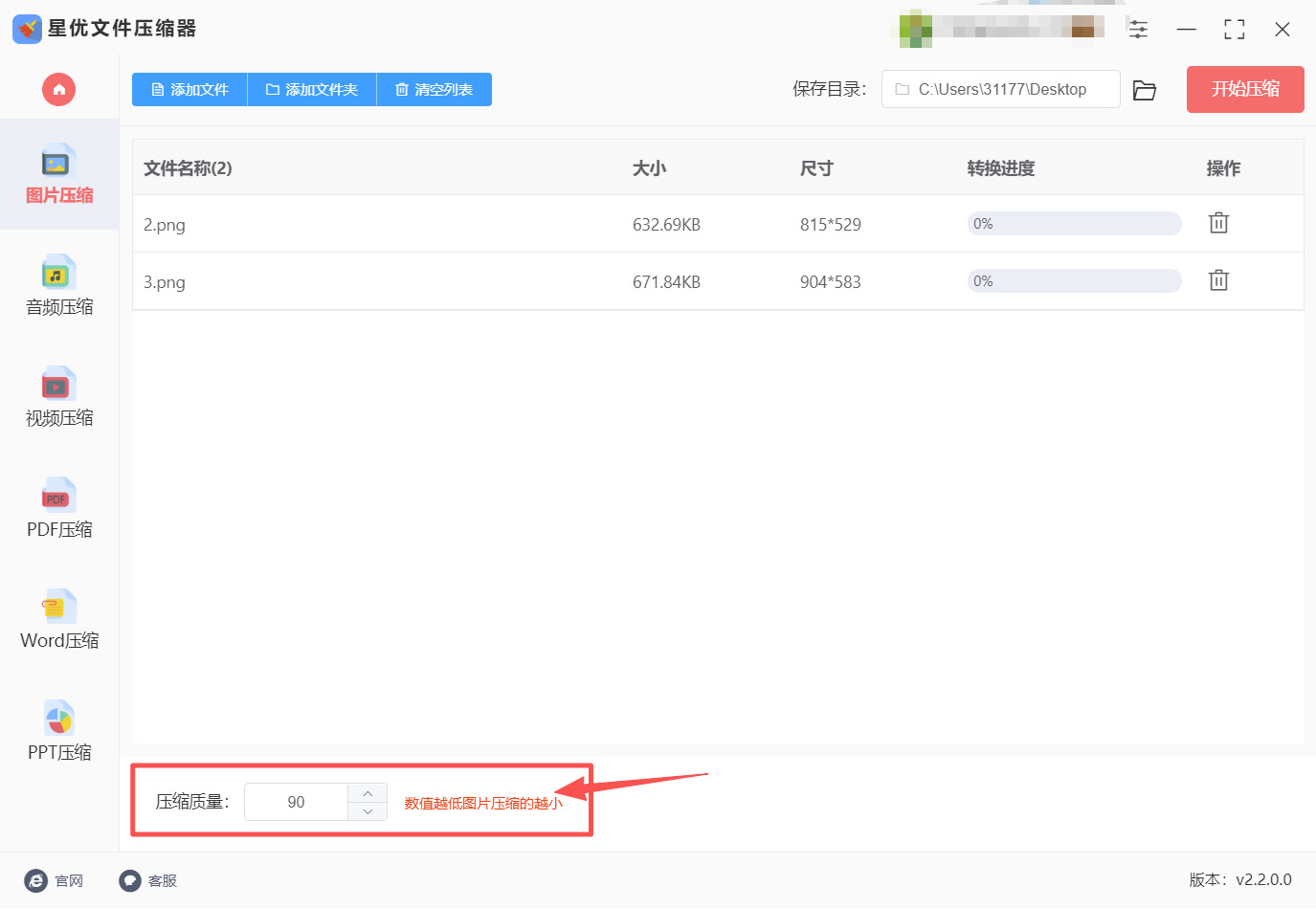Click the 文件名称(2) column header
1316x909 pixels.
188,168
